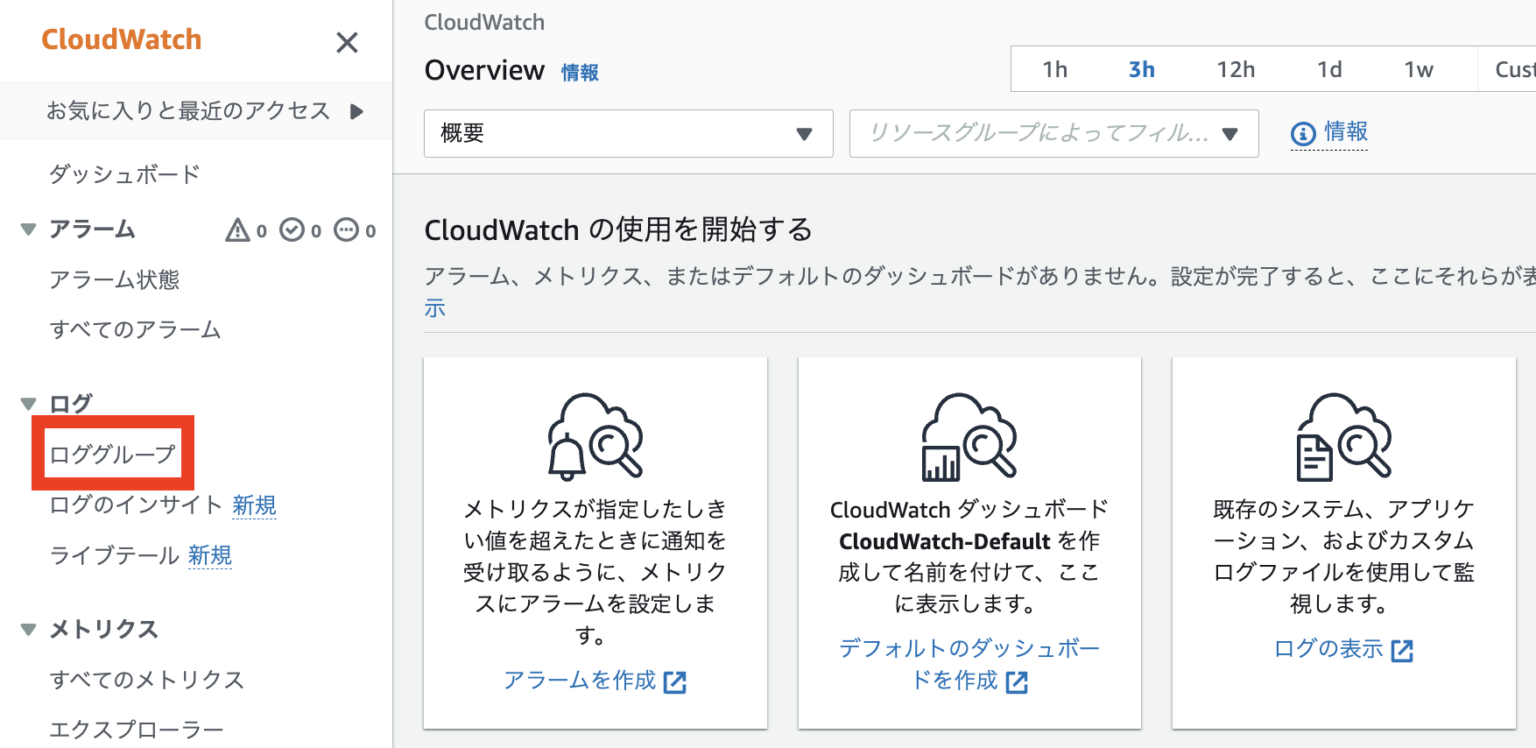Click the 新規 link next to ログのインサイト
This screenshot has height=748, width=1536.
254,506
